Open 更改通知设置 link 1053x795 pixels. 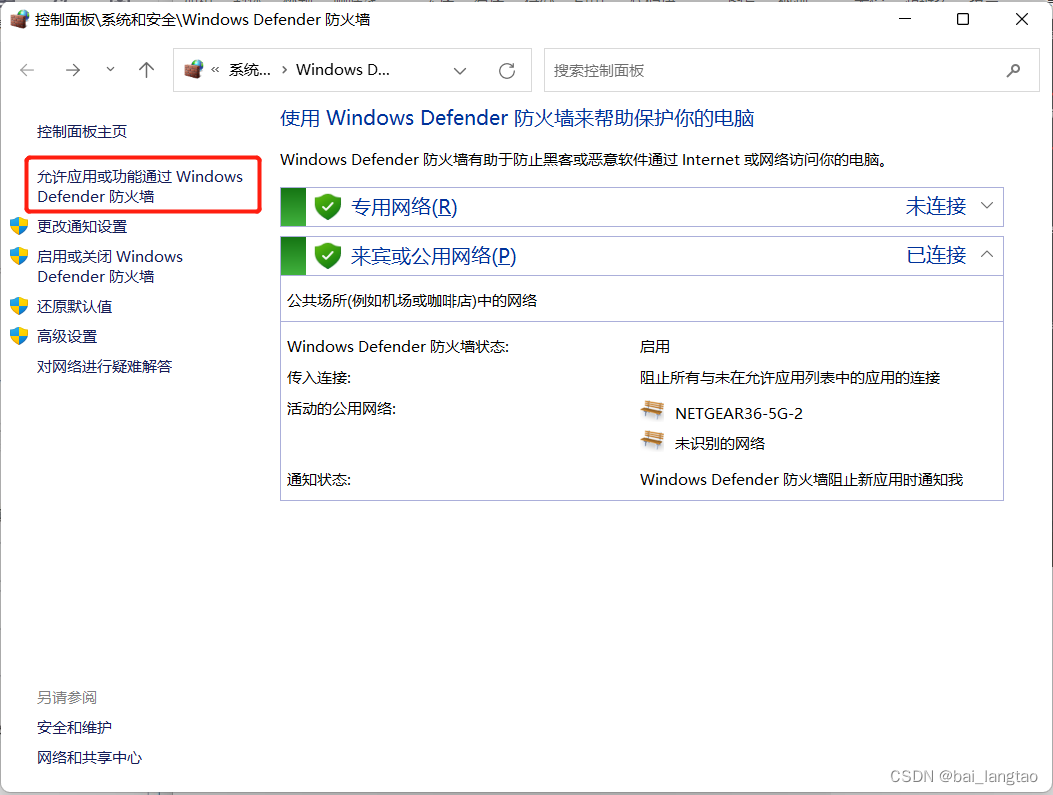click(82, 226)
